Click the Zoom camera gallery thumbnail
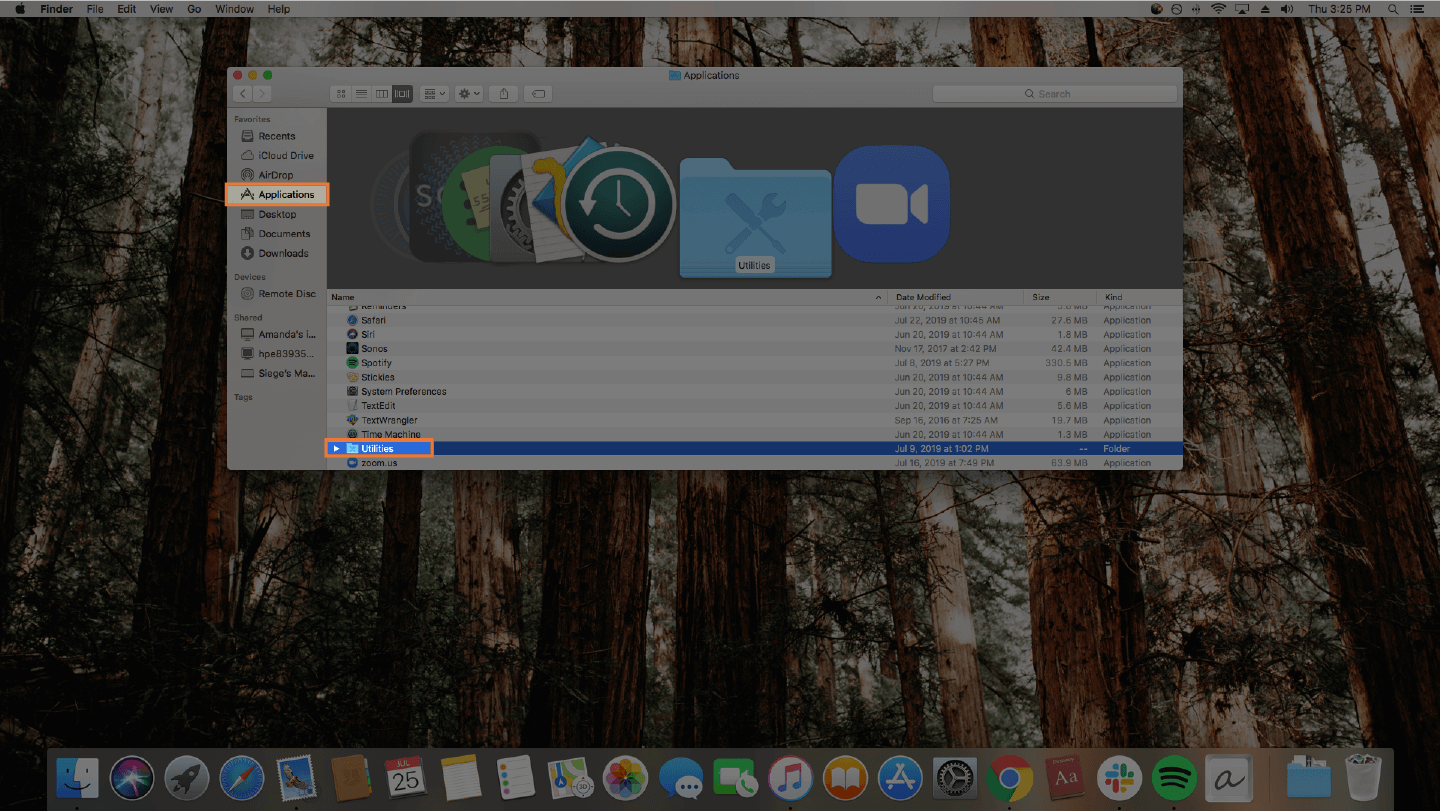The width and height of the screenshot is (1440, 811). point(891,204)
